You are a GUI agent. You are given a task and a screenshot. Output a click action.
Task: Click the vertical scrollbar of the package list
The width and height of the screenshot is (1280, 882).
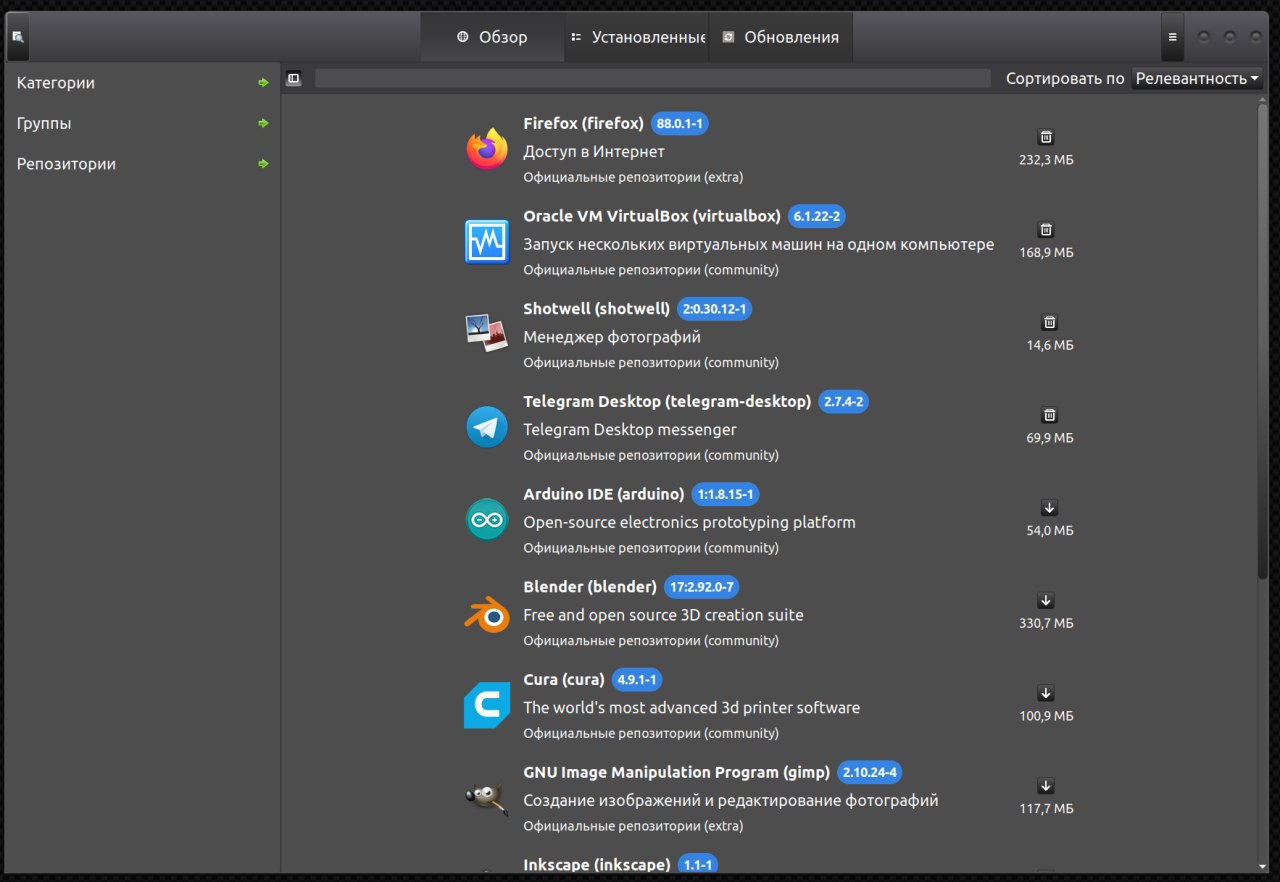[1262, 340]
